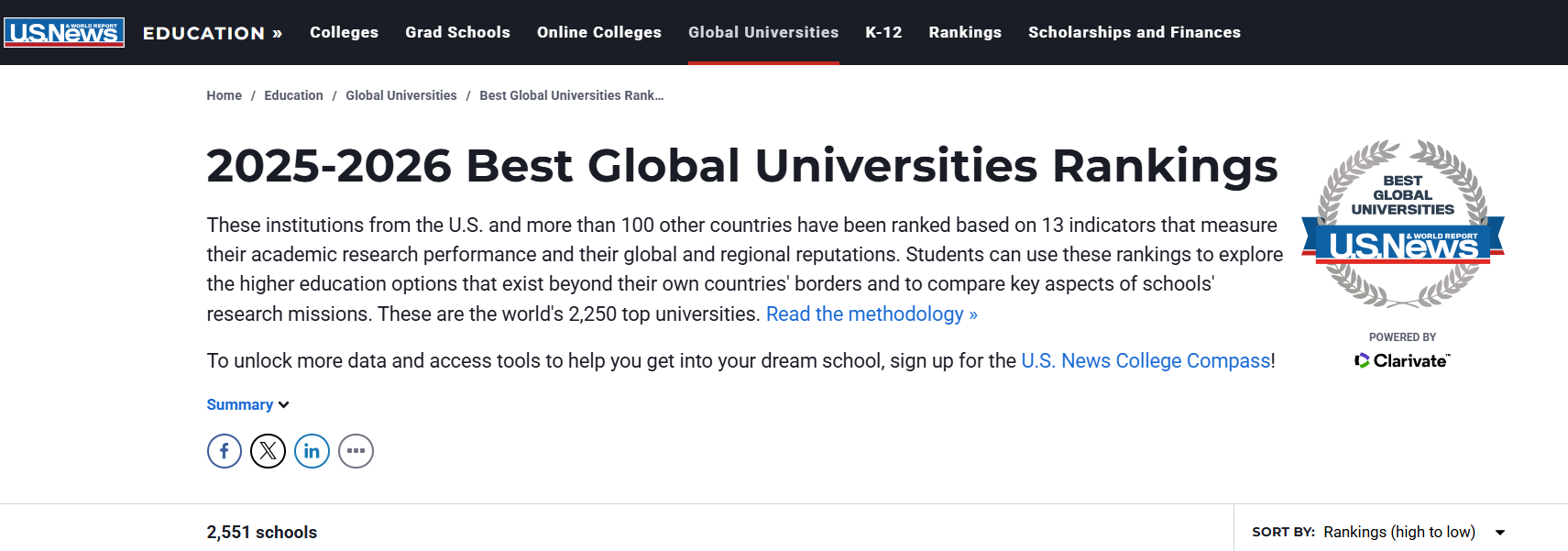The width and height of the screenshot is (1568, 551).
Task: Open the Education section link in header
Action: point(212,33)
